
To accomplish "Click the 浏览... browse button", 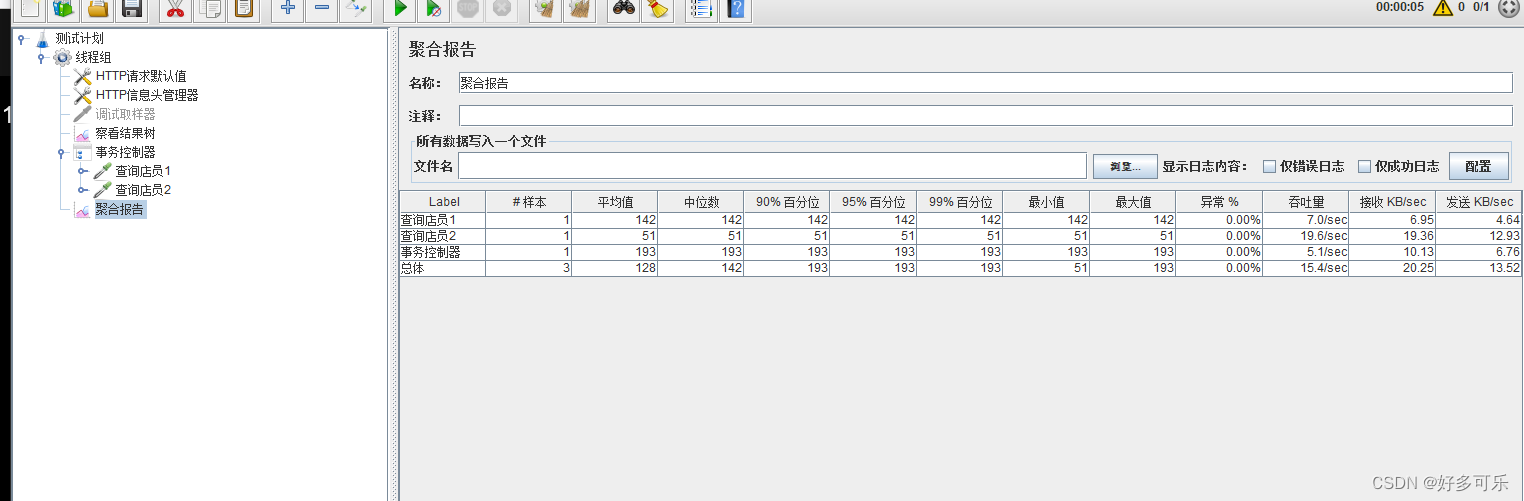I will [1125, 166].
